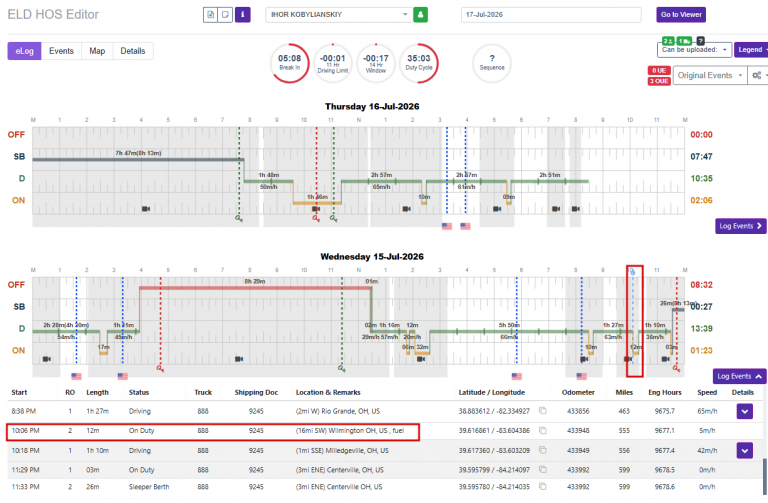Click the 'Eng Hours' column header

pos(665,392)
